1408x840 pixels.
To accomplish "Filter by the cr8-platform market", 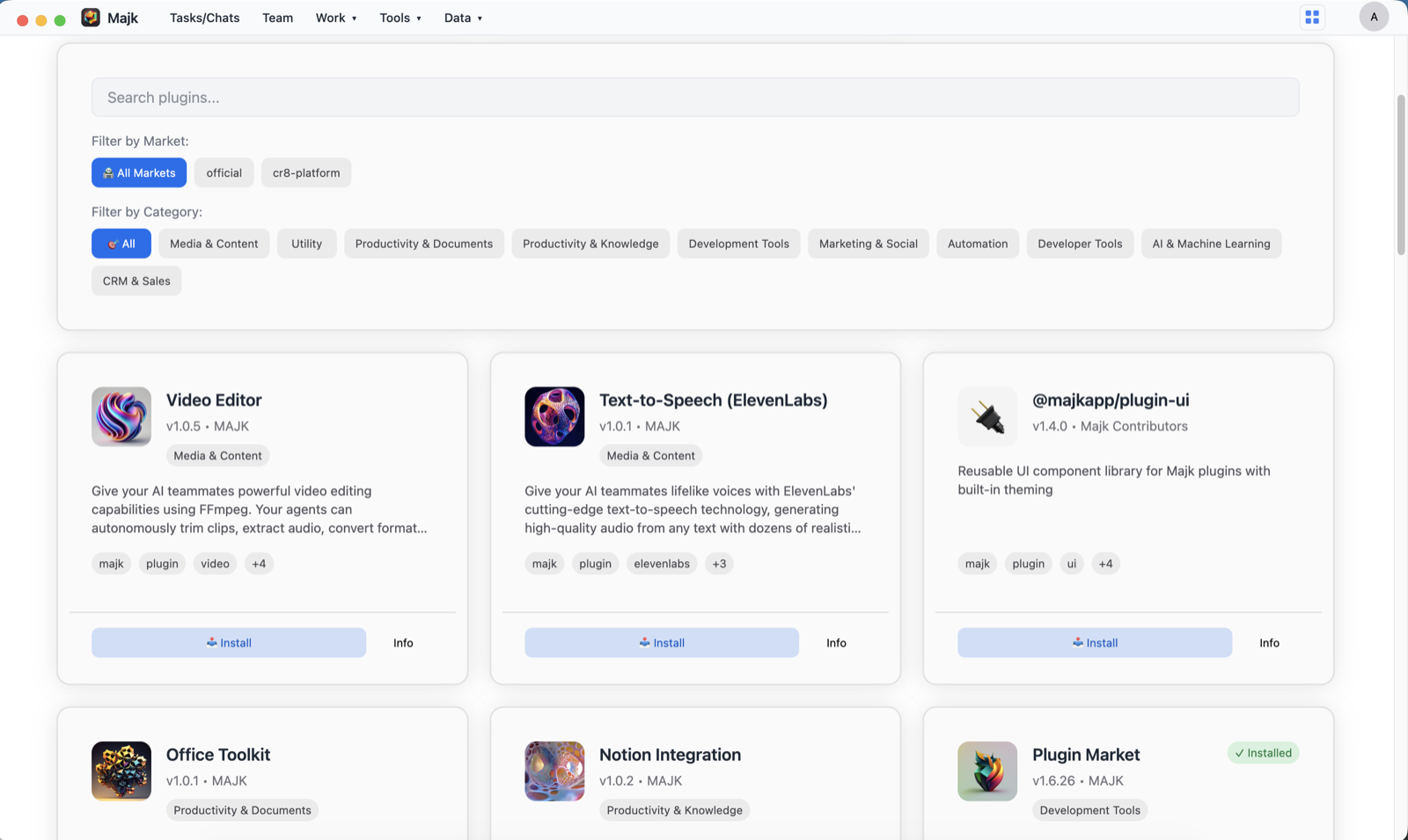I will 306,172.
